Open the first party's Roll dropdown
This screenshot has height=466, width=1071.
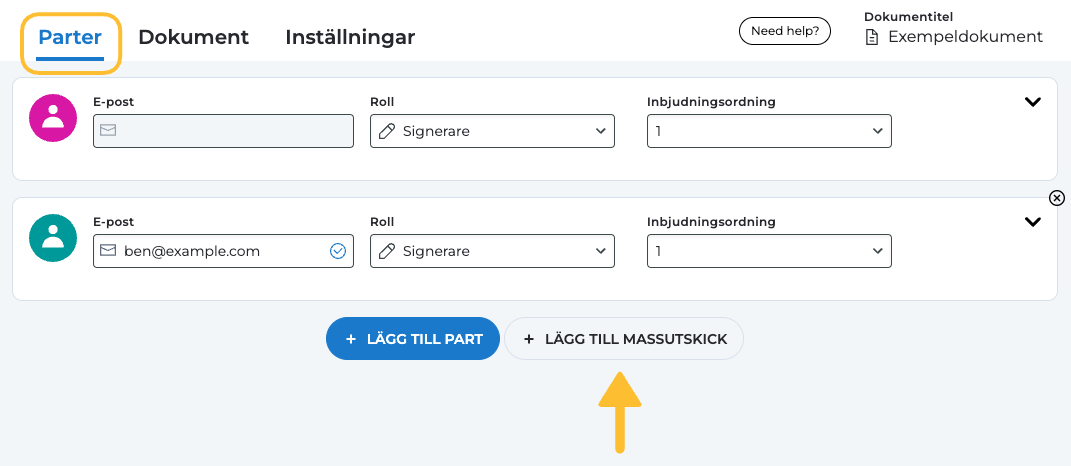click(x=492, y=131)
